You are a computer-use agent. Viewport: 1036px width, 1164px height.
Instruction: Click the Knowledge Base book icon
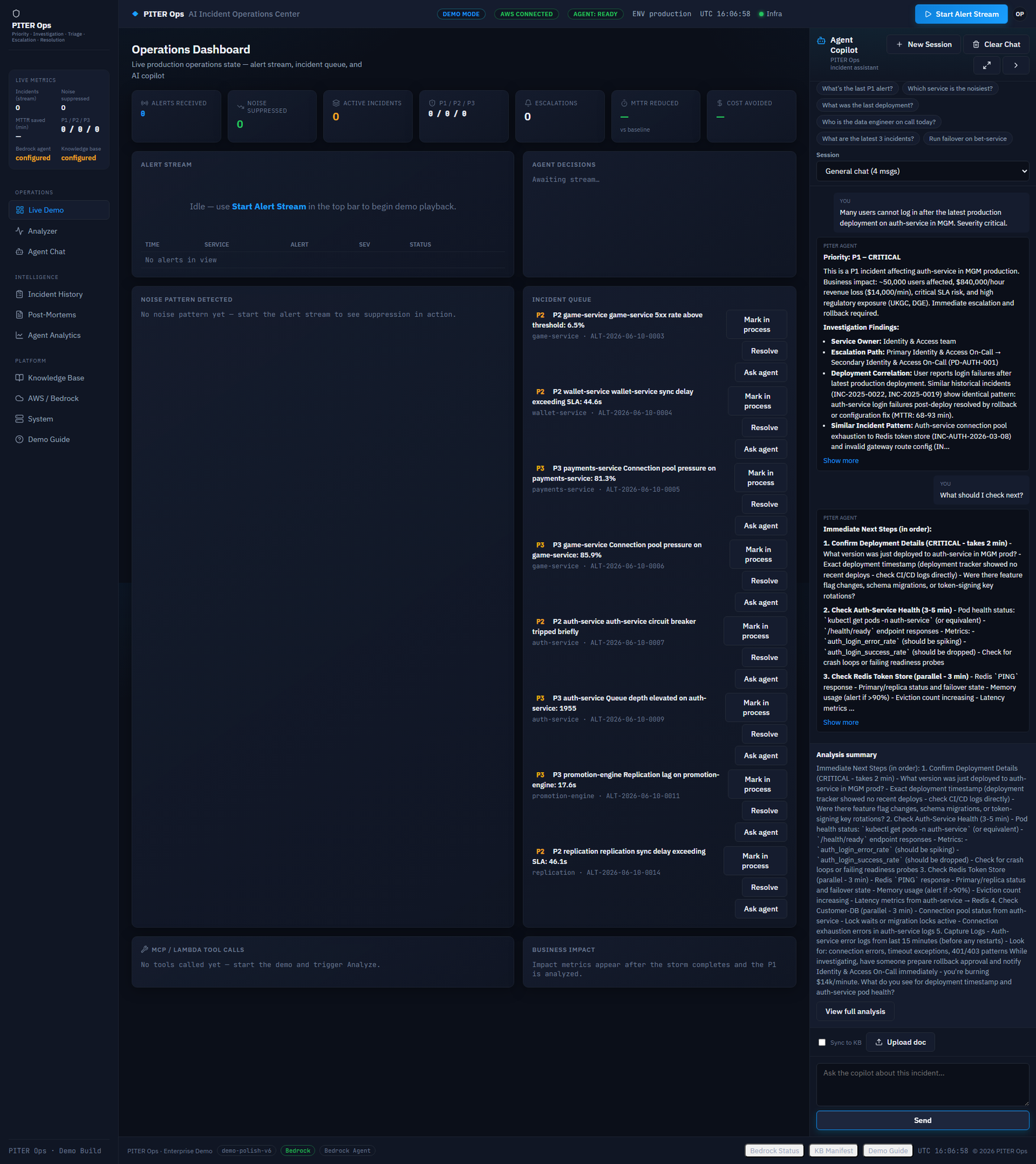(x=19, y=378)
